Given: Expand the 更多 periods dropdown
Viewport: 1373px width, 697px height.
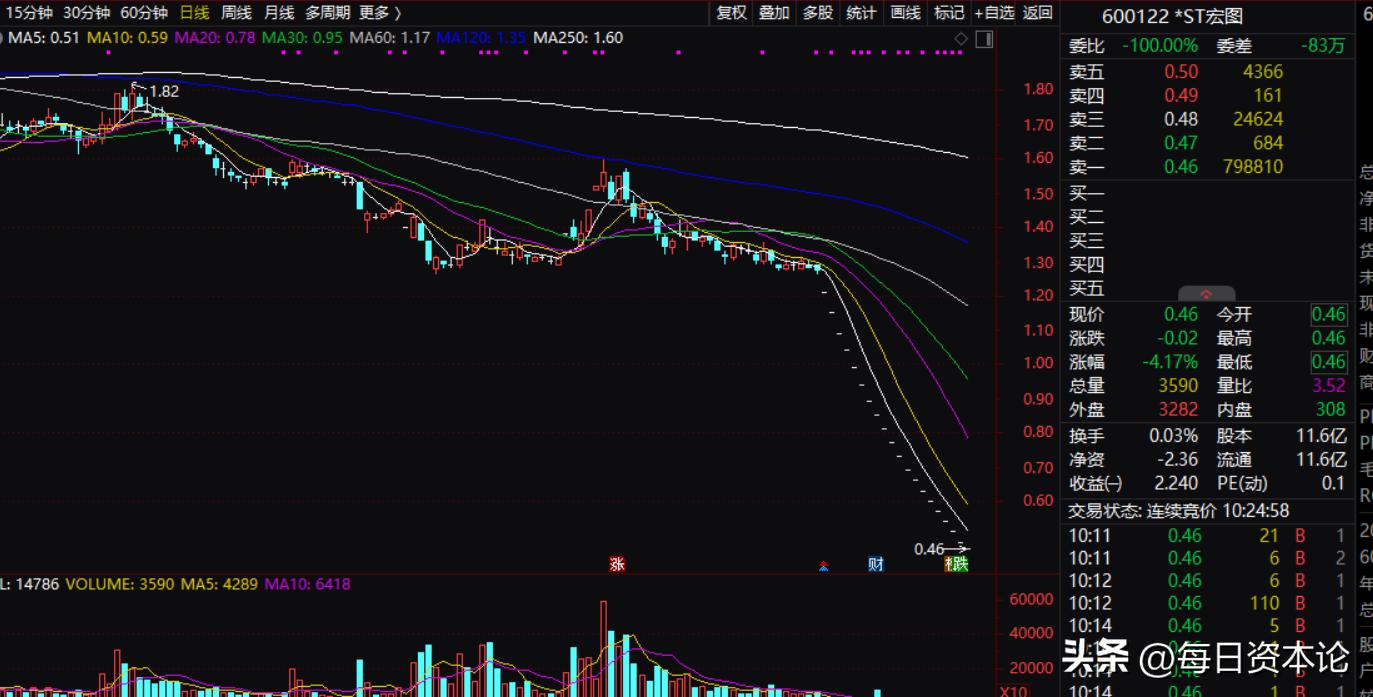Looking at the screenshot, I should [x=380, y=13].
